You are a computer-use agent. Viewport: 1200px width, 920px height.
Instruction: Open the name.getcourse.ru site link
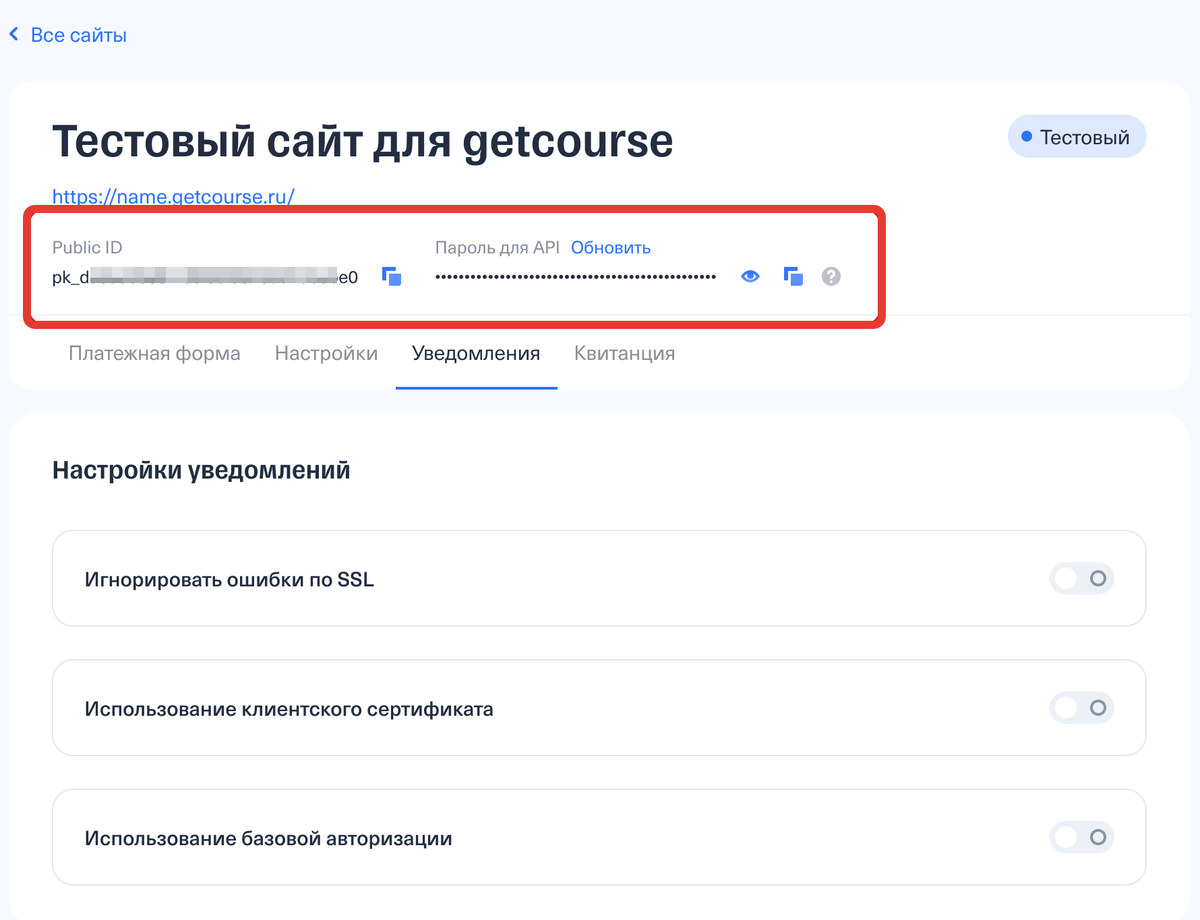pyautogui.click(x=173, y=197)
